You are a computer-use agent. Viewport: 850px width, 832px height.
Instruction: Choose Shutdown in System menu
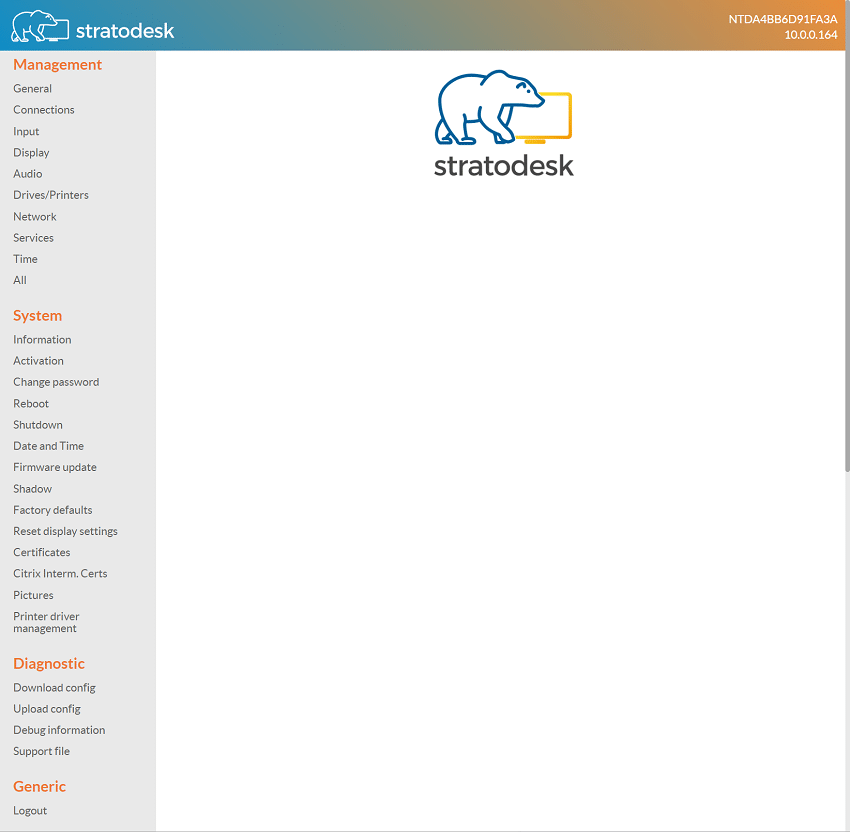38,424
